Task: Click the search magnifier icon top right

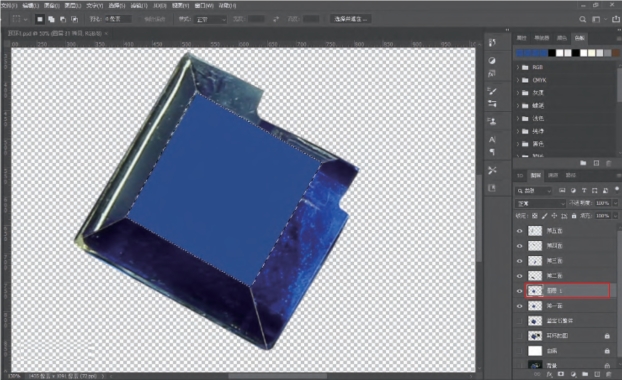Action: (x=582, y=19)
